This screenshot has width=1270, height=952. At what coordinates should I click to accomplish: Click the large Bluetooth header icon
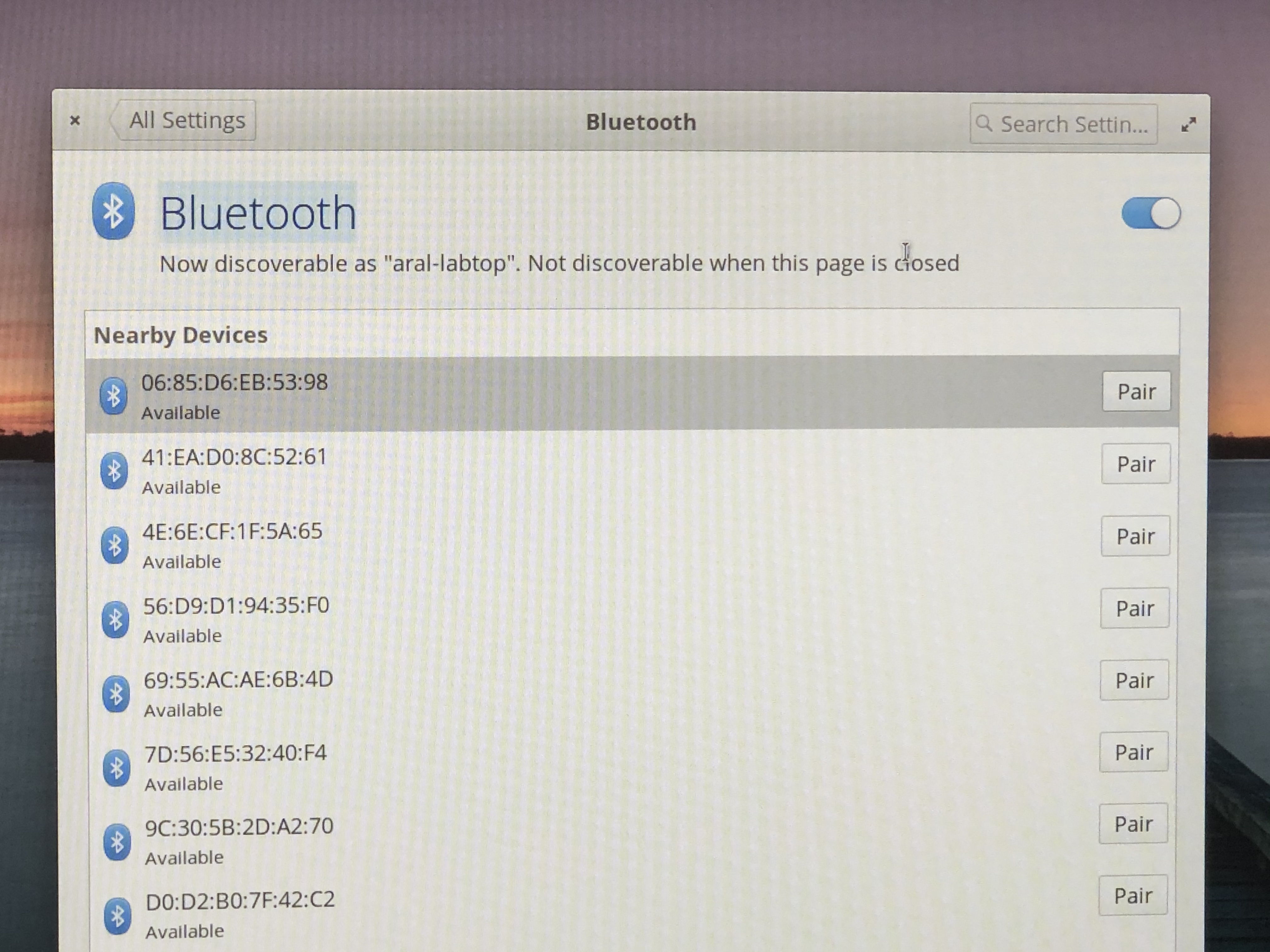point(113,211)
